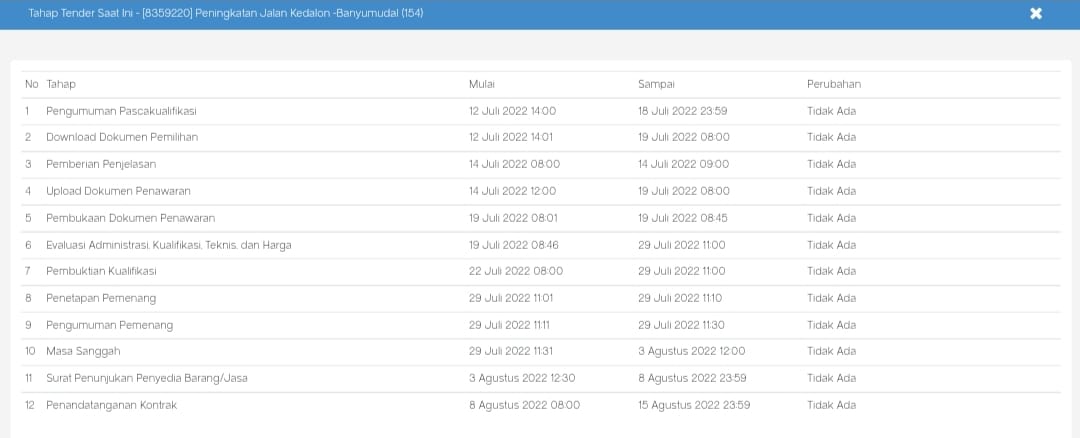Select 'Upload Dokumen Penawaran' row
This screenshot has height=438, width=1080.
tap(118, 191)
